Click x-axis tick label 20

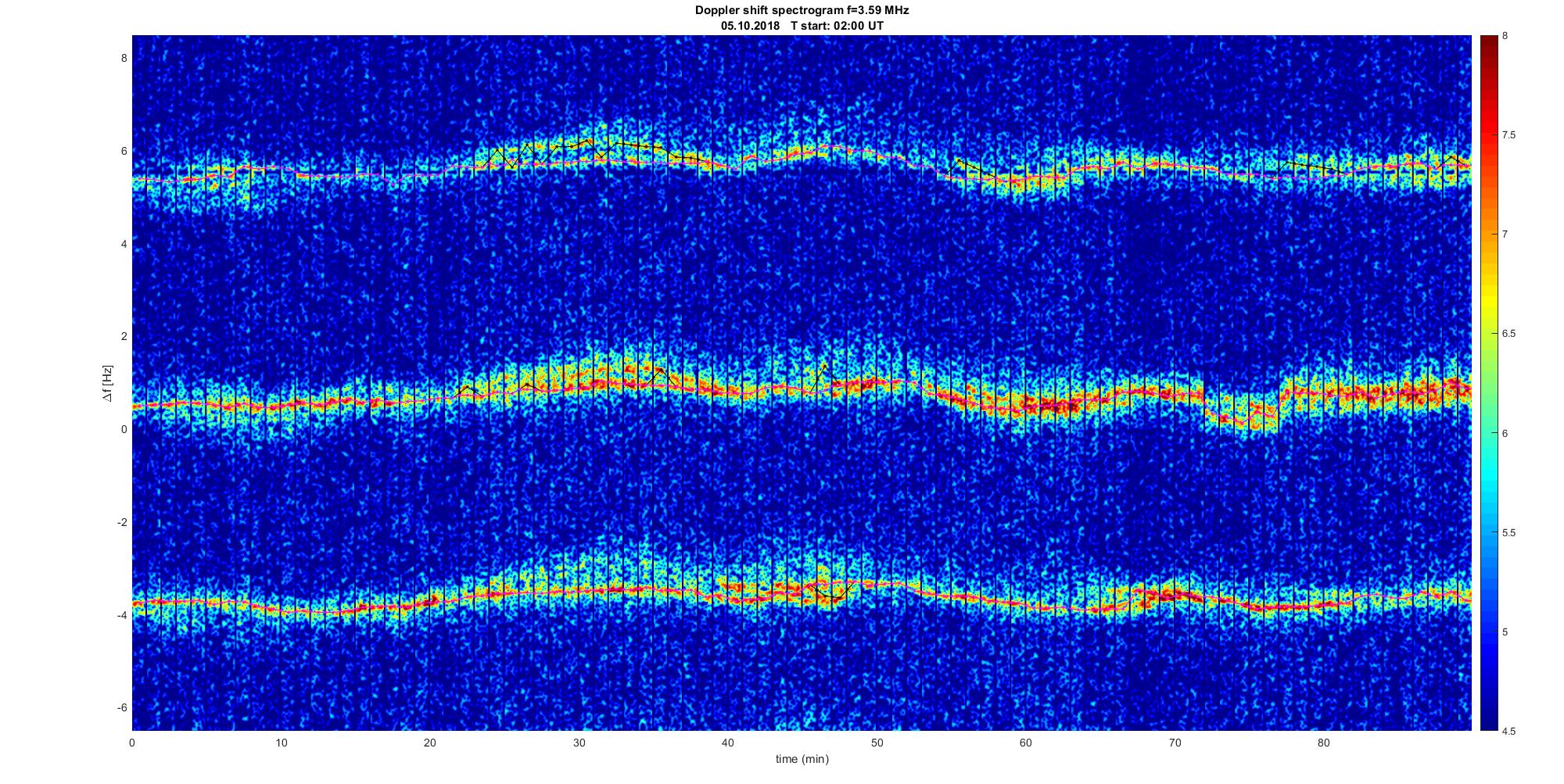[430, 743]
